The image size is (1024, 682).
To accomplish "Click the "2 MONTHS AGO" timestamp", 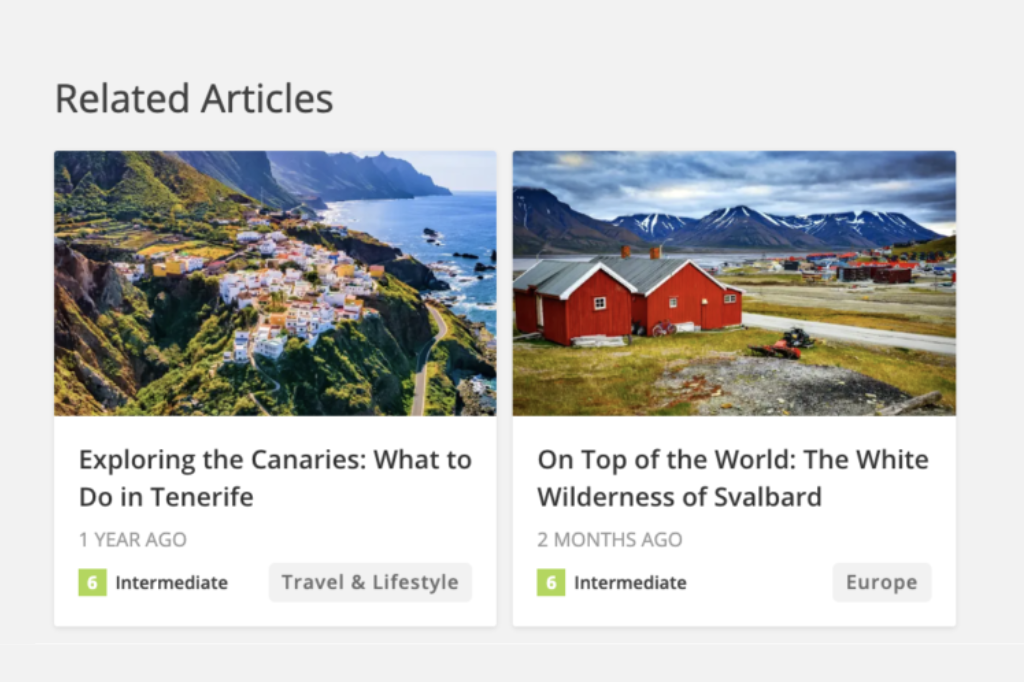I will pos(610,540).
